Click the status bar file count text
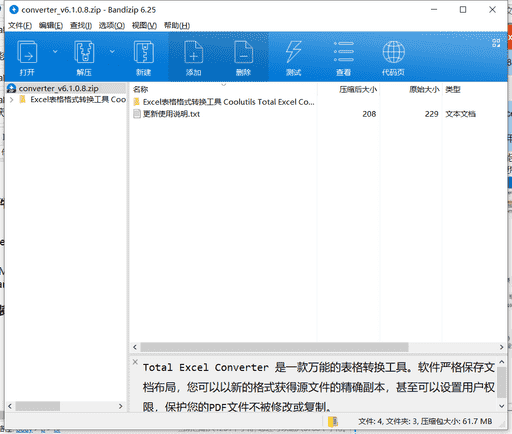 click(425, 422)
